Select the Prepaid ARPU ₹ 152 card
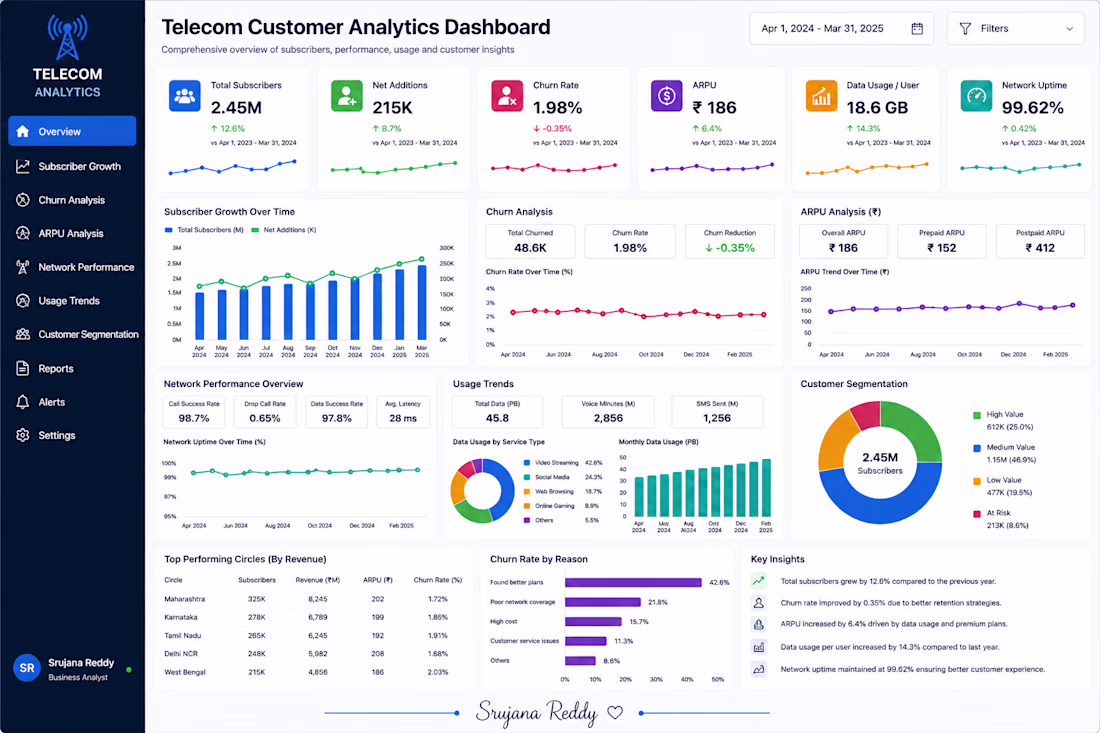The height and width of the screenshot is (733, 1100). pyautogui.click(x=941, y=241)
